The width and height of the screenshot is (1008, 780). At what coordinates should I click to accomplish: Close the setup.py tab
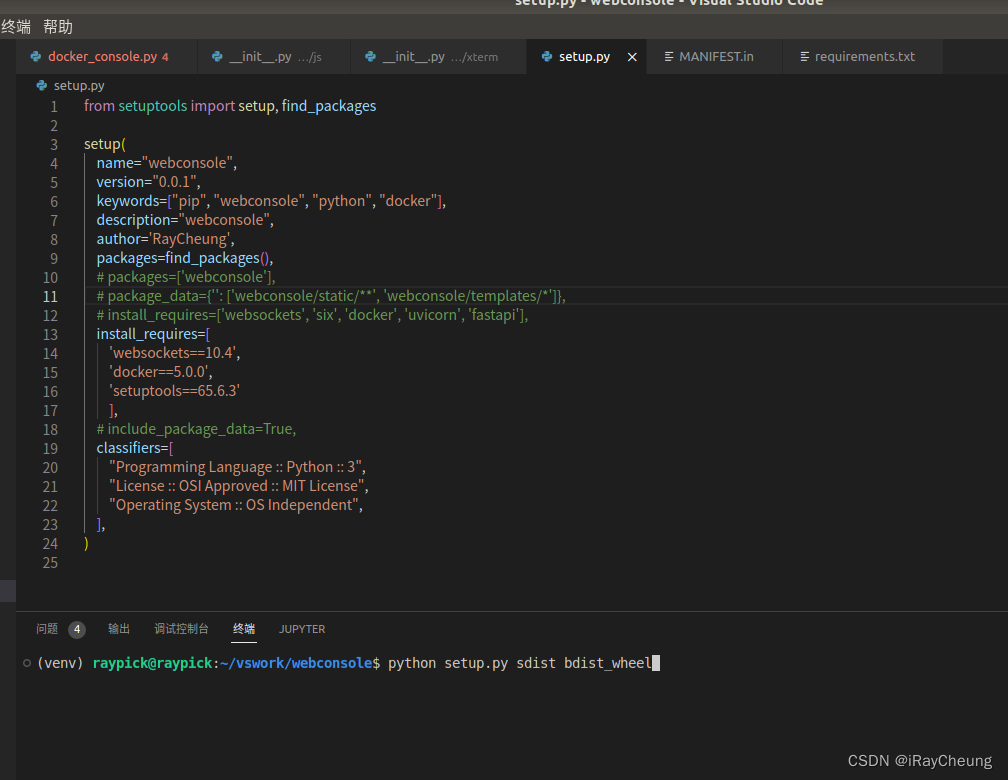point(631,57)
